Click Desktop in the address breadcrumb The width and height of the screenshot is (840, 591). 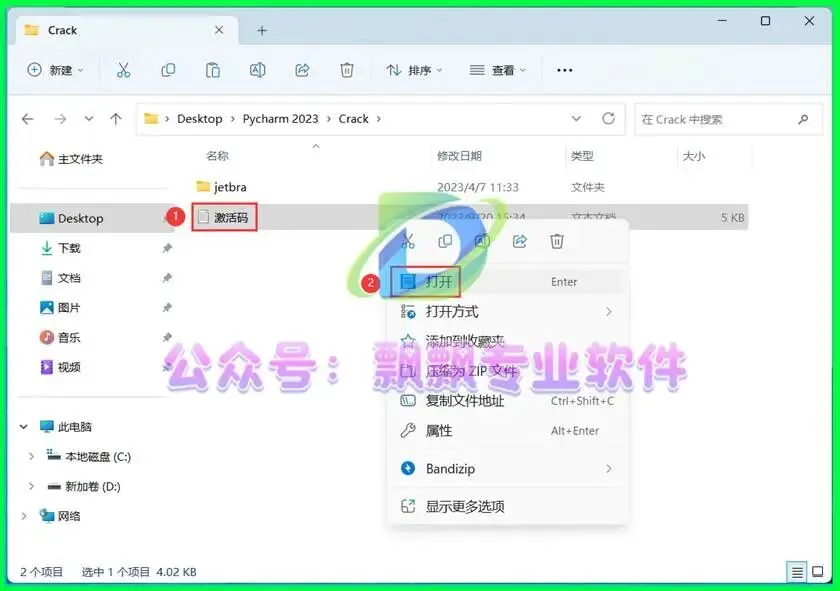(199, 118)
